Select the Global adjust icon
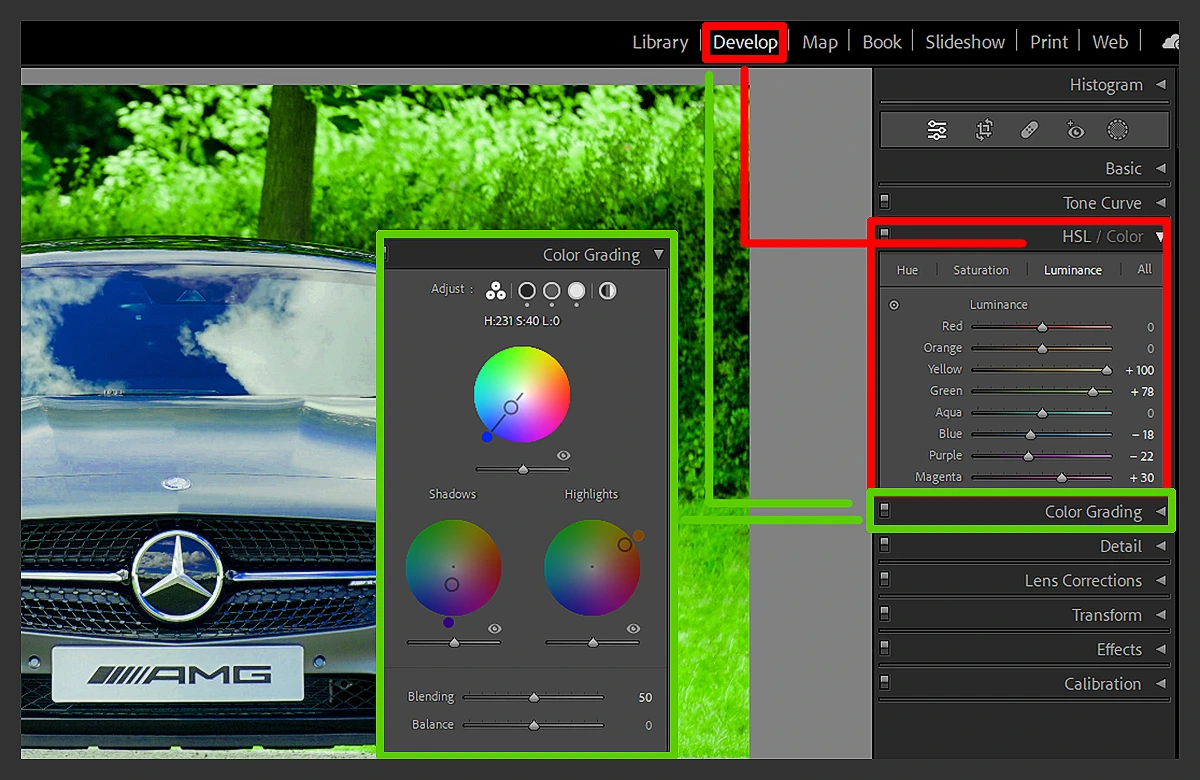 coord(608,291)
